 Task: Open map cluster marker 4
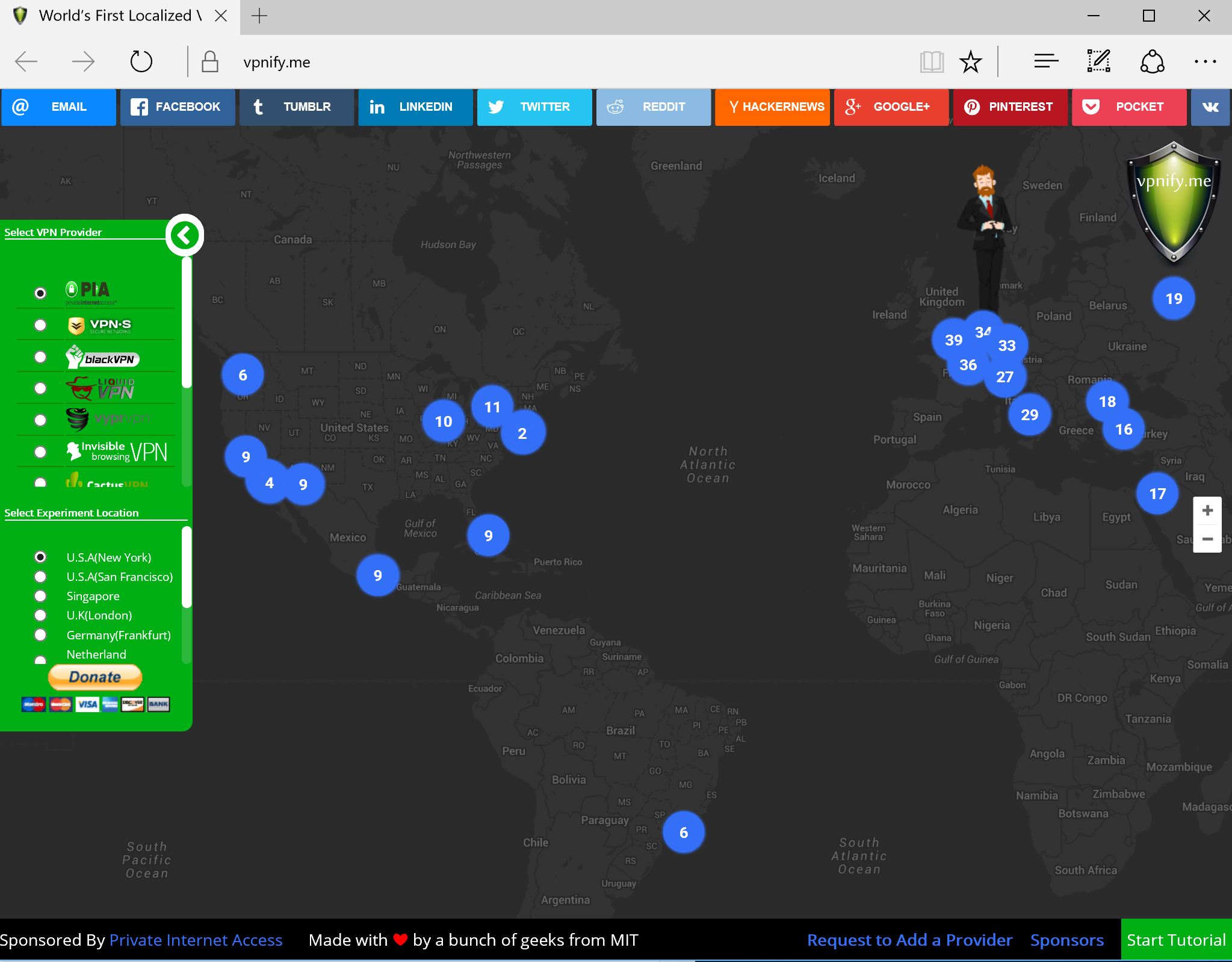(x=269, y=483)
